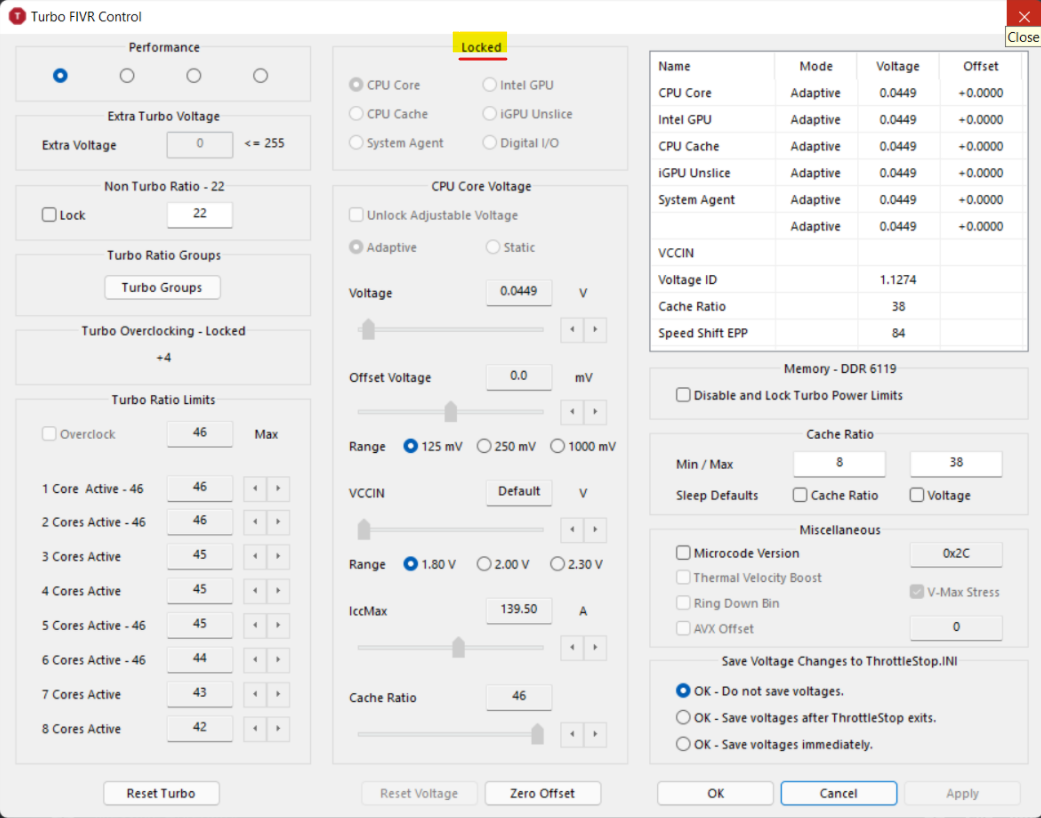Decrease 4 Cores Active ratio with left arrow
1041x818 pixels.
[x=255, y=591]
